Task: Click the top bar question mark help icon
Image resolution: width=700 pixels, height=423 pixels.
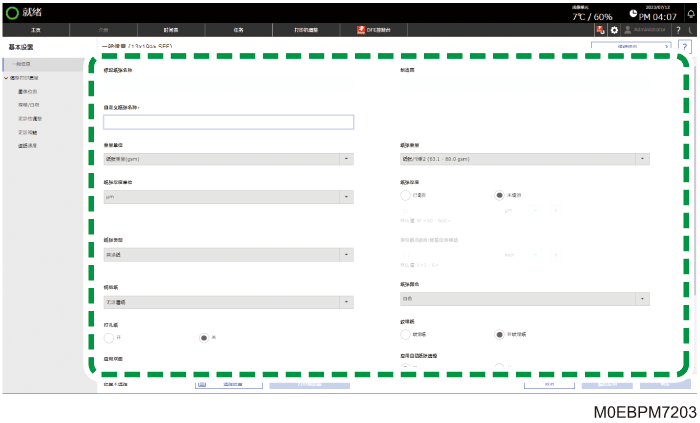Action: pos(678,30)
